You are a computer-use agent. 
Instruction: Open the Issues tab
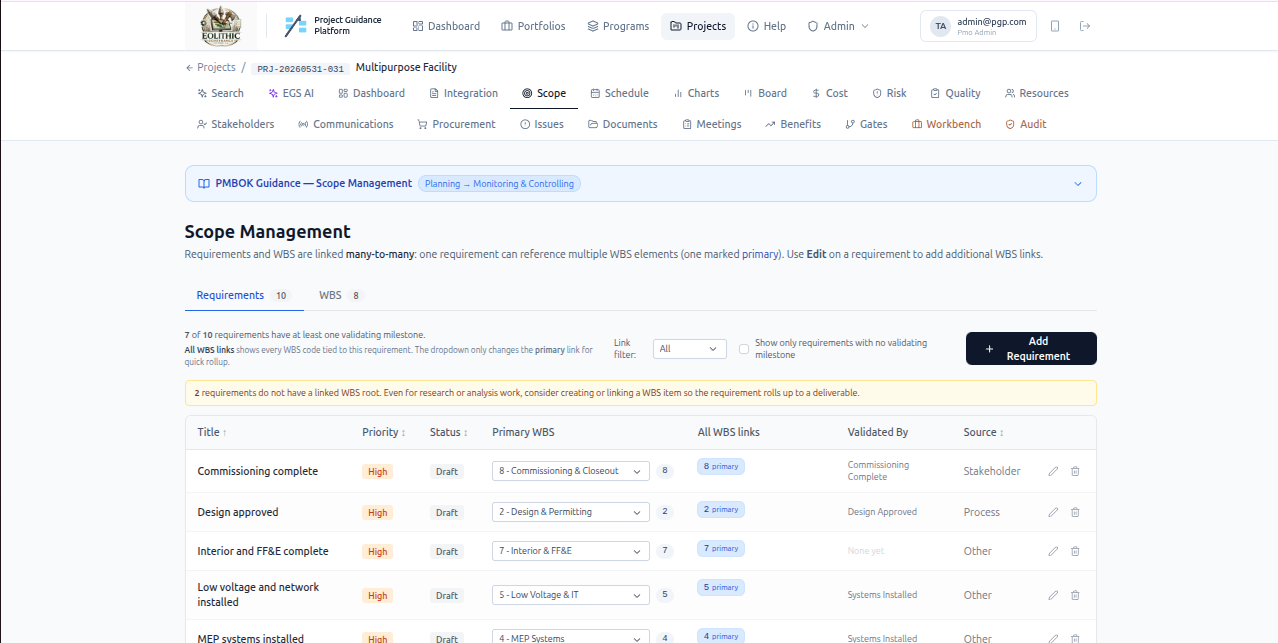[542, 124]
